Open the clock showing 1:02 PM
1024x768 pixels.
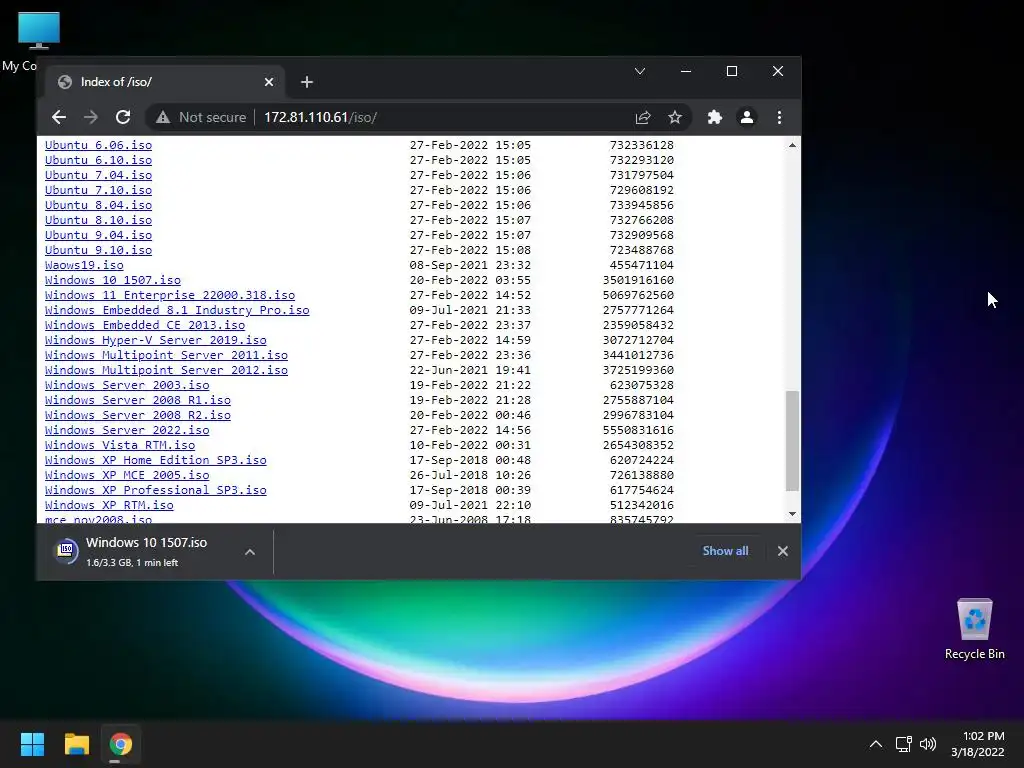click(x=978, y=744)
